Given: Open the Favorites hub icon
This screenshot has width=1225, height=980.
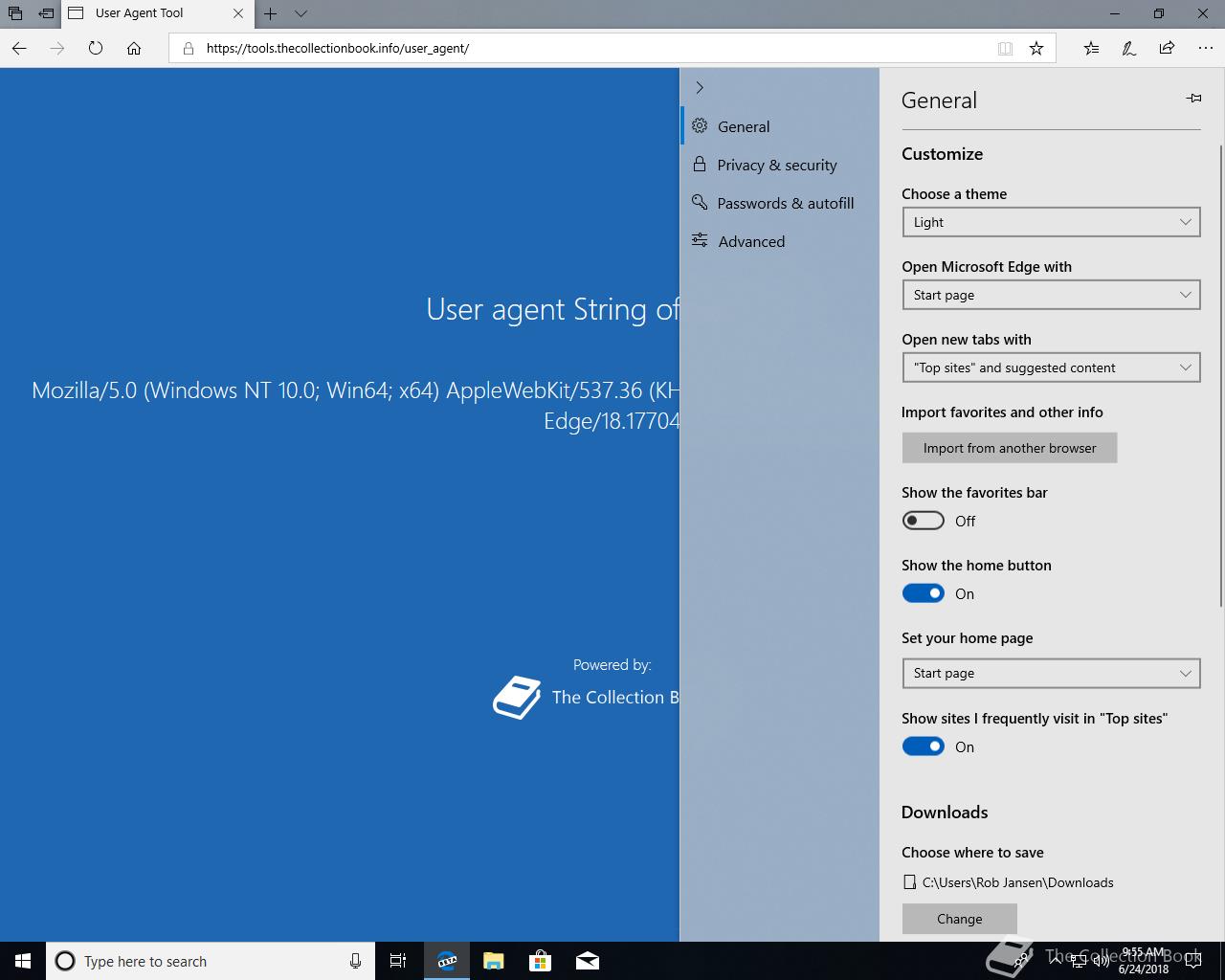Looking at the screenshot, I should coord(1091,48).
